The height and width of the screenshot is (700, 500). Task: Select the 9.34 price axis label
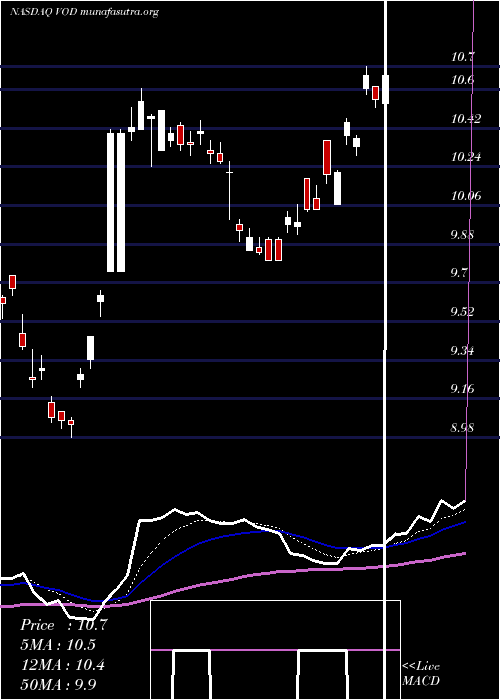click(462, 350)
